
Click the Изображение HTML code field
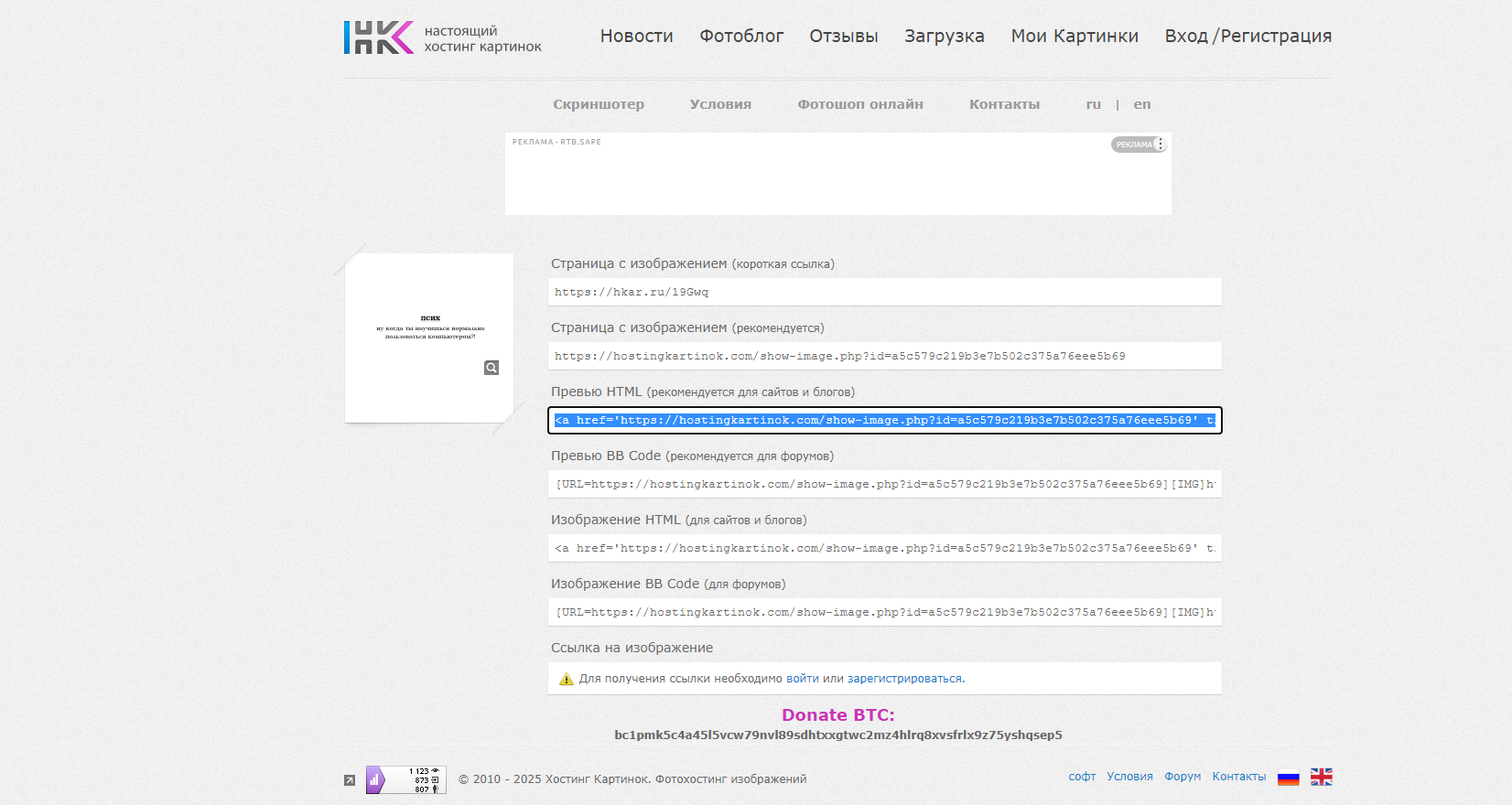click(885, 548)
